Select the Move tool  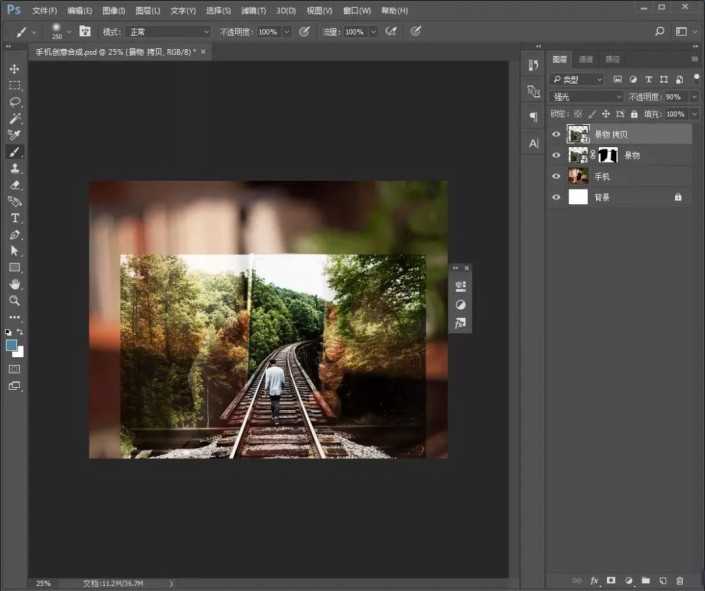pos(15,69)
